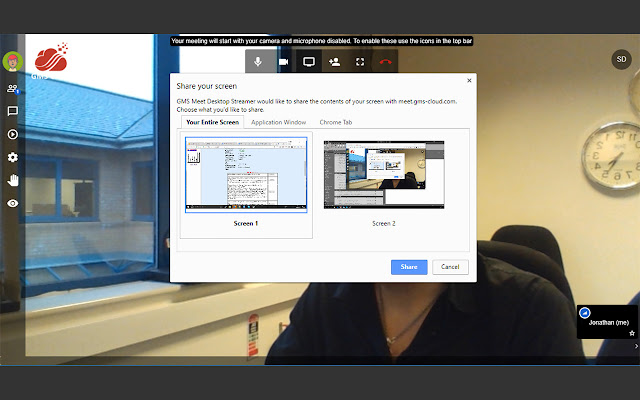Close the Share your screen dialog
Viewport: 640px width, 400px height.
point(469,80)
